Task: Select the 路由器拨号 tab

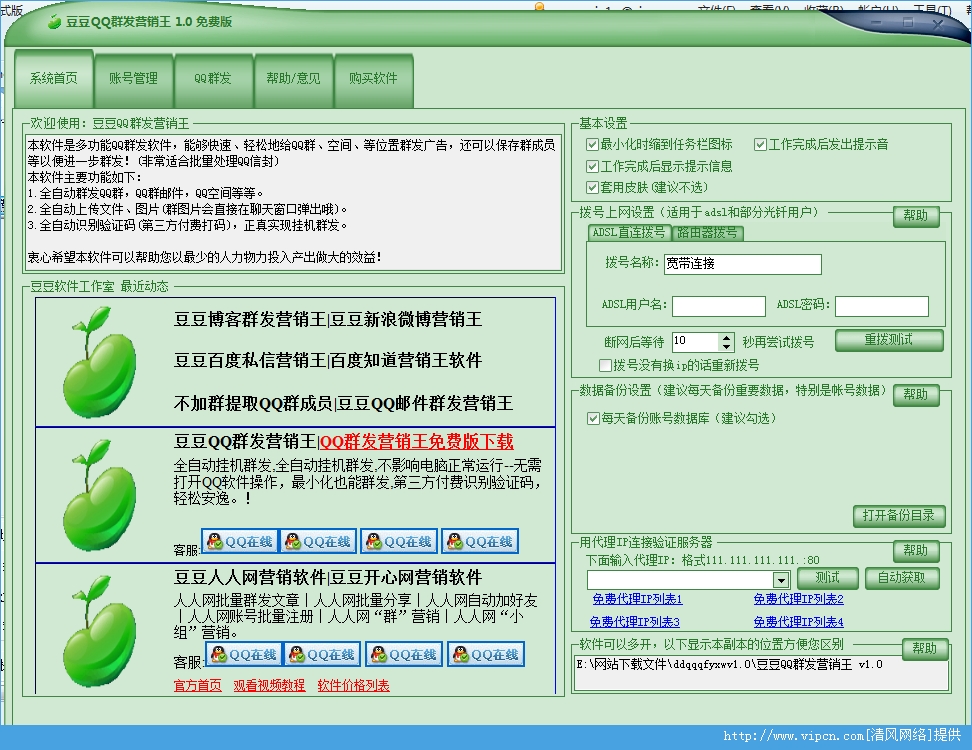Action: pyautogui.click(x=707, y=233)
